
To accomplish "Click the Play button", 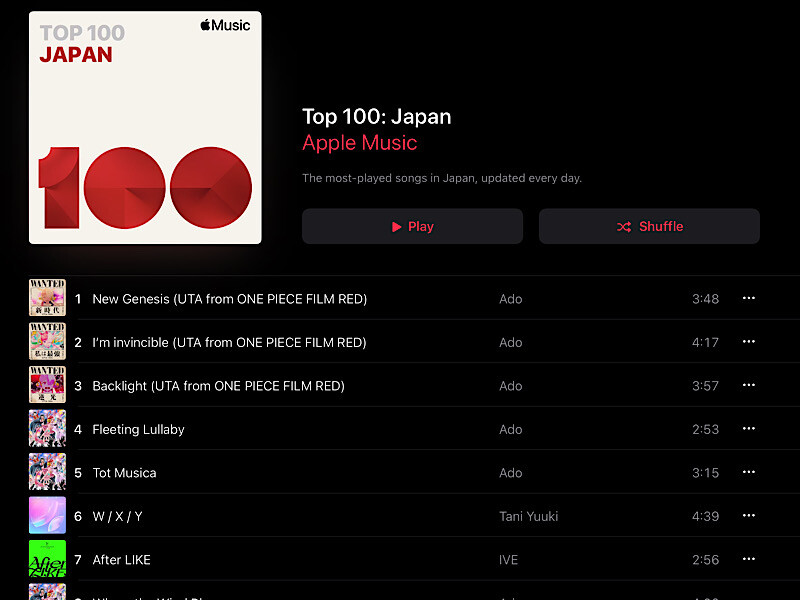I will click(412, 226).
